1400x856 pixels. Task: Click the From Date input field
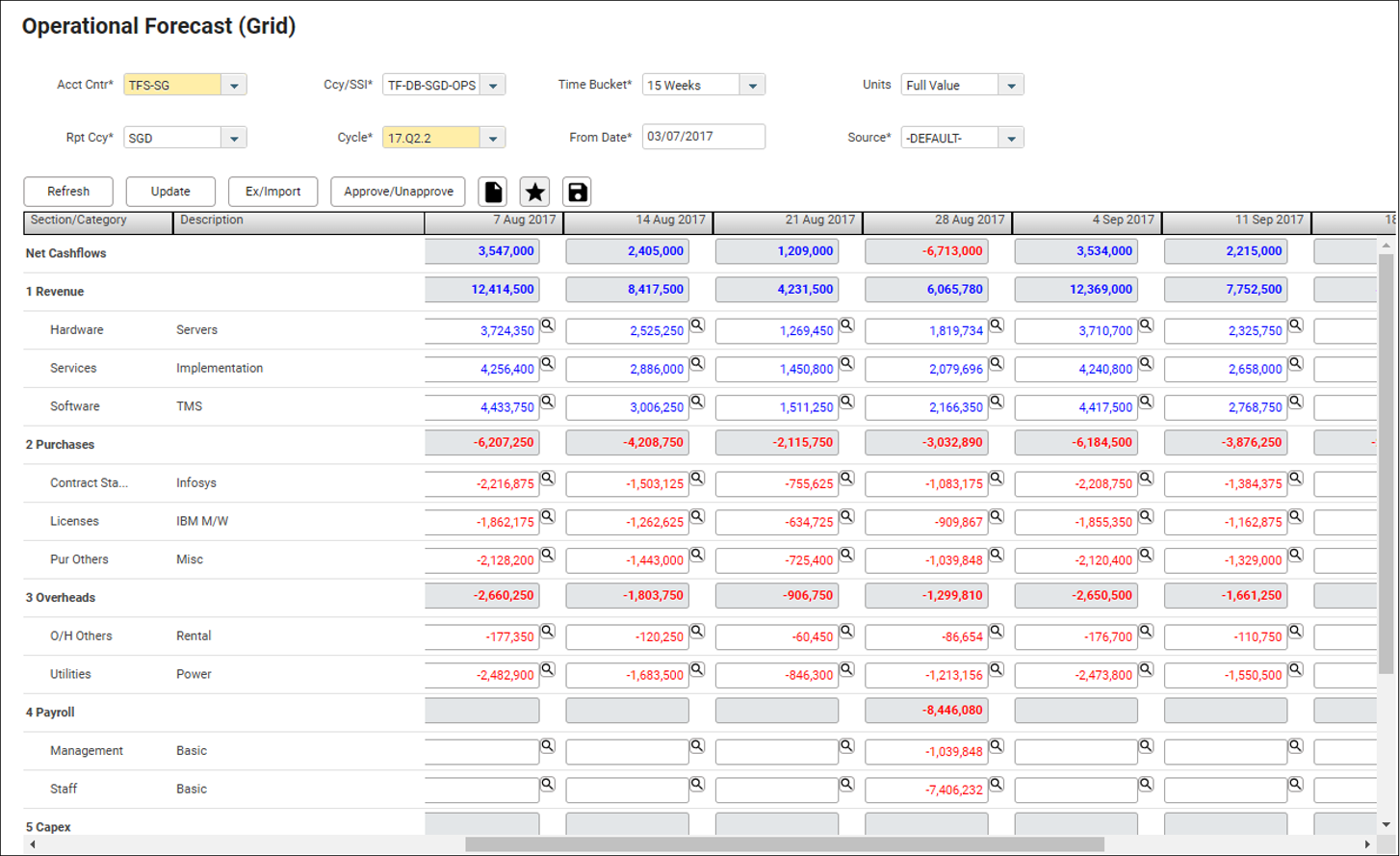pyautogui.click(x=703, y=137)
